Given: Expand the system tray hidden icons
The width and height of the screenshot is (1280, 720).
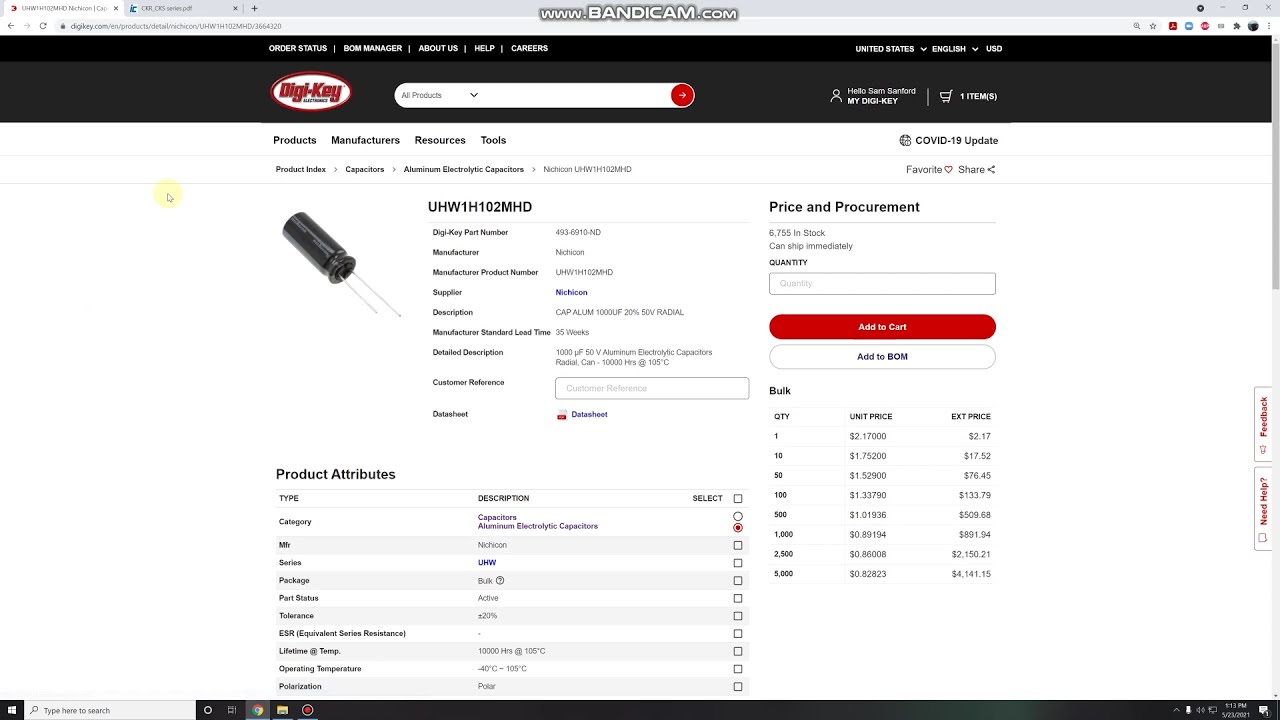Looking at the screenshot, I should 1176,710.
